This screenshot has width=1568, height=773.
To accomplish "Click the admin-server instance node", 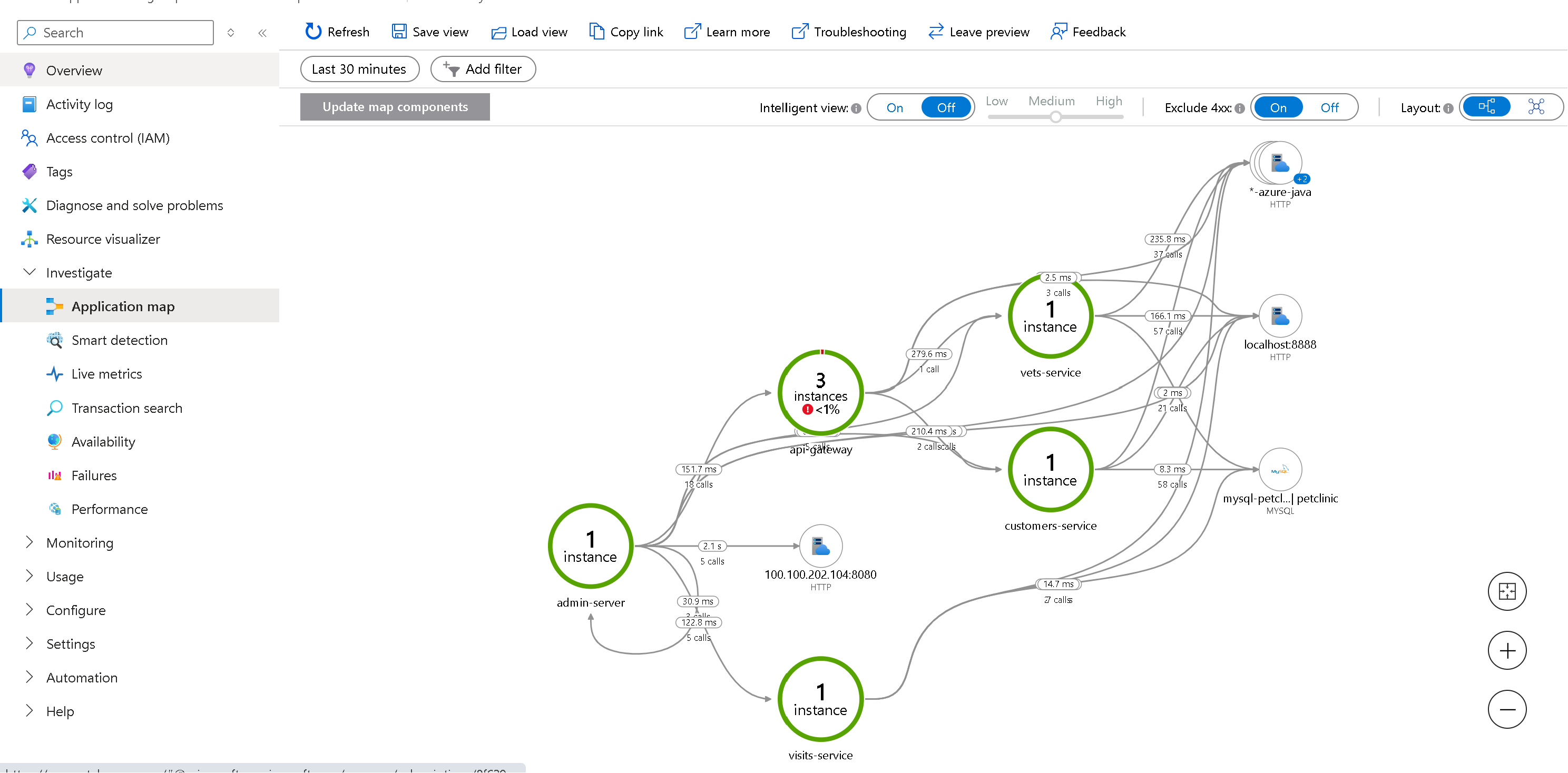I will tap(591, 546).
